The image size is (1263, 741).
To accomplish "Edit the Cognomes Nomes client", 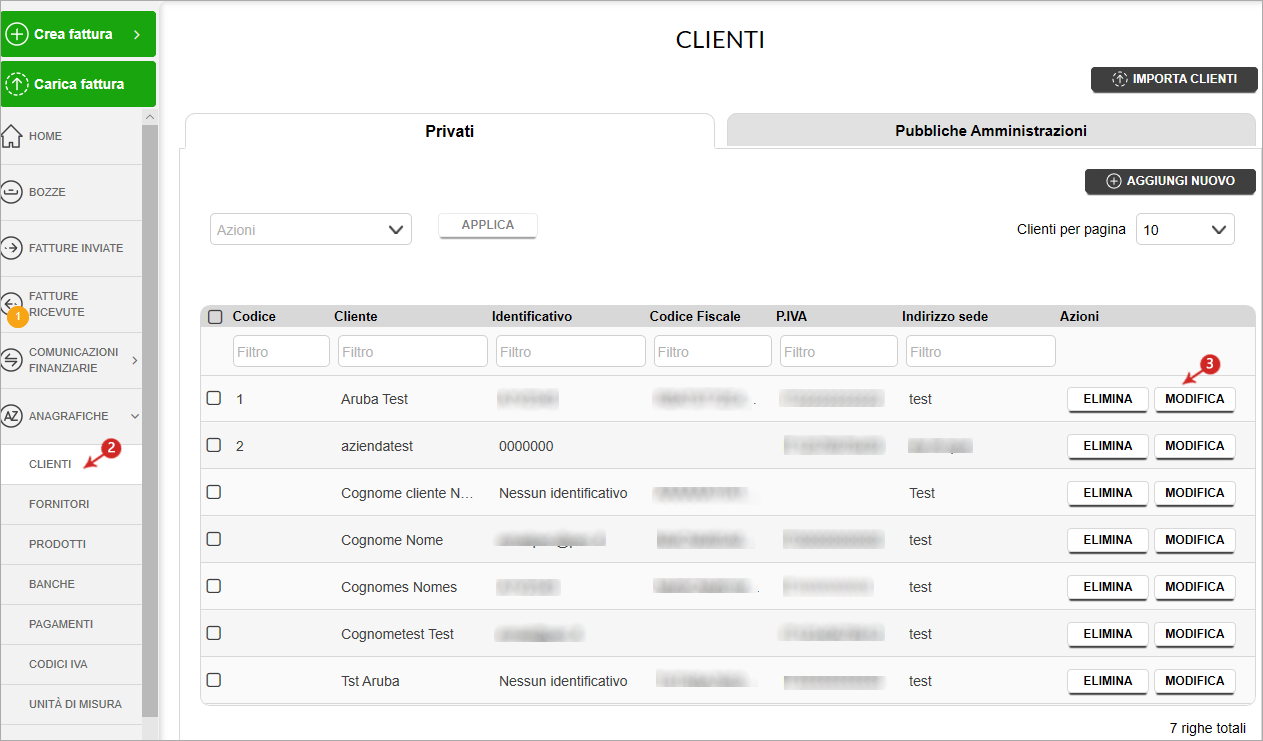I will tap(1195, 587).
